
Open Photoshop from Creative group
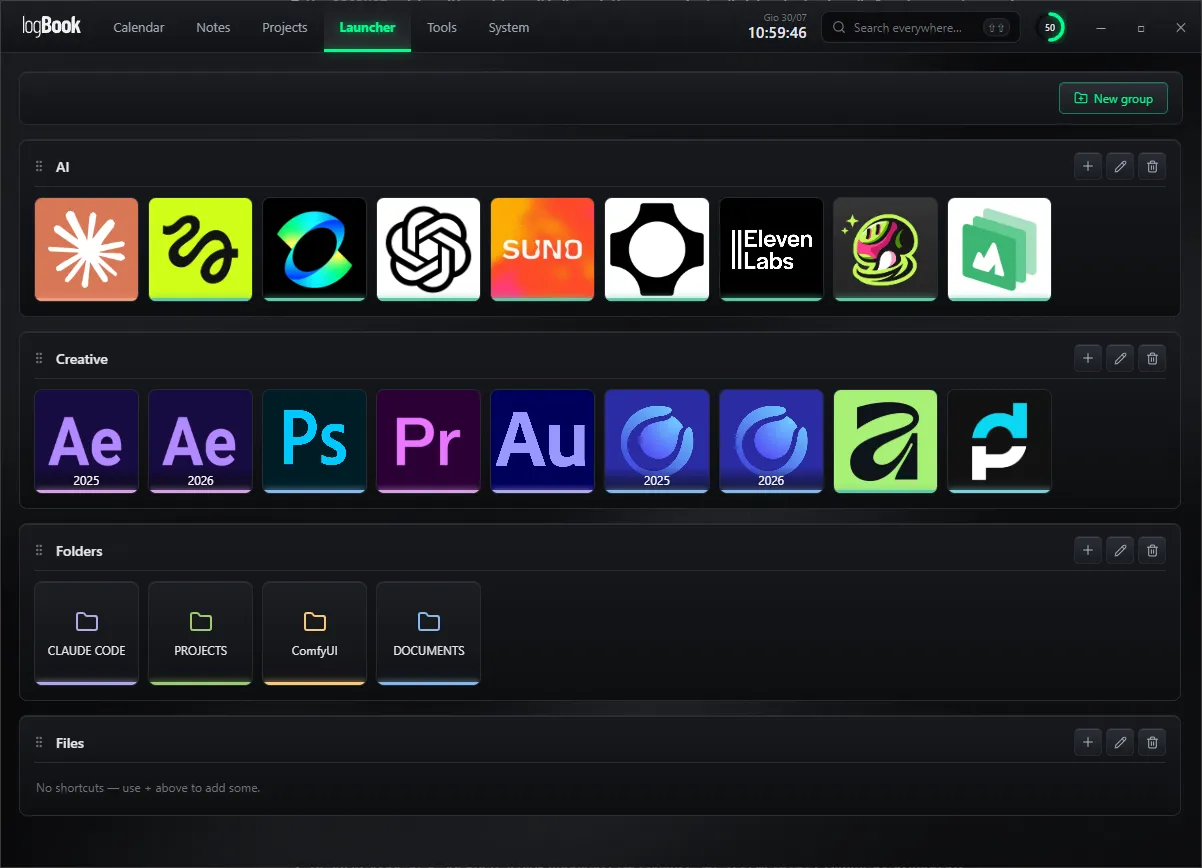(x=315, y=441)
